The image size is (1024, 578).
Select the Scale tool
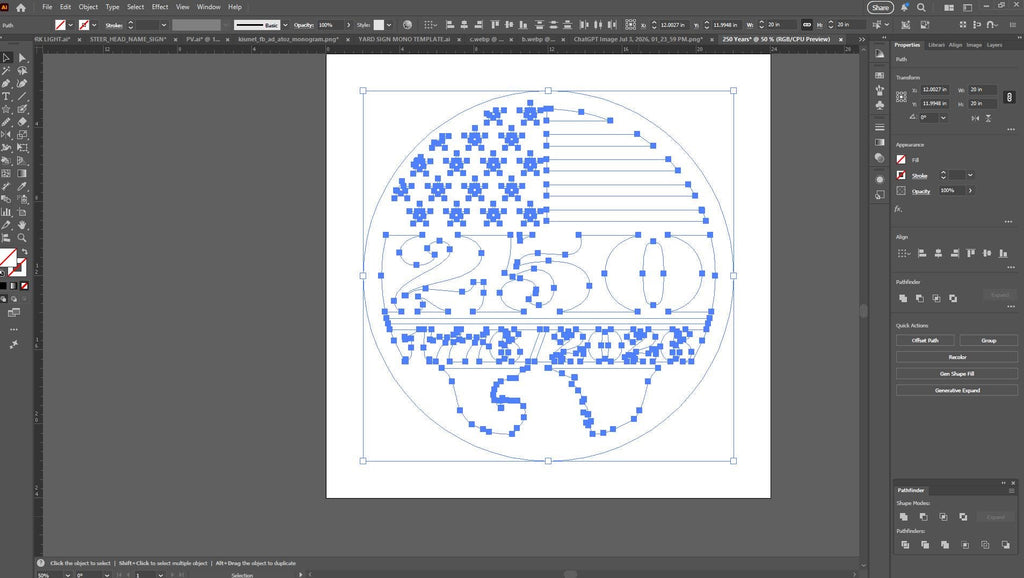click(x=22, y=135)
